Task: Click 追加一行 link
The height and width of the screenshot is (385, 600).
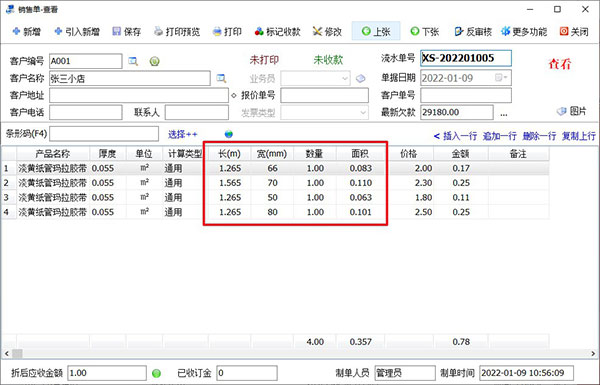Action: coord(500,136)
